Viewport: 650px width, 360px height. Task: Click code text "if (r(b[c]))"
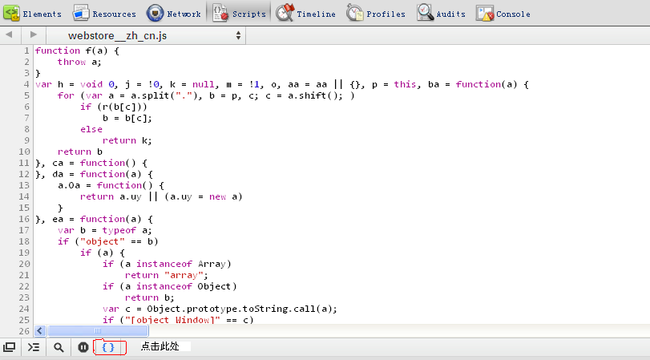pos(114,107)
